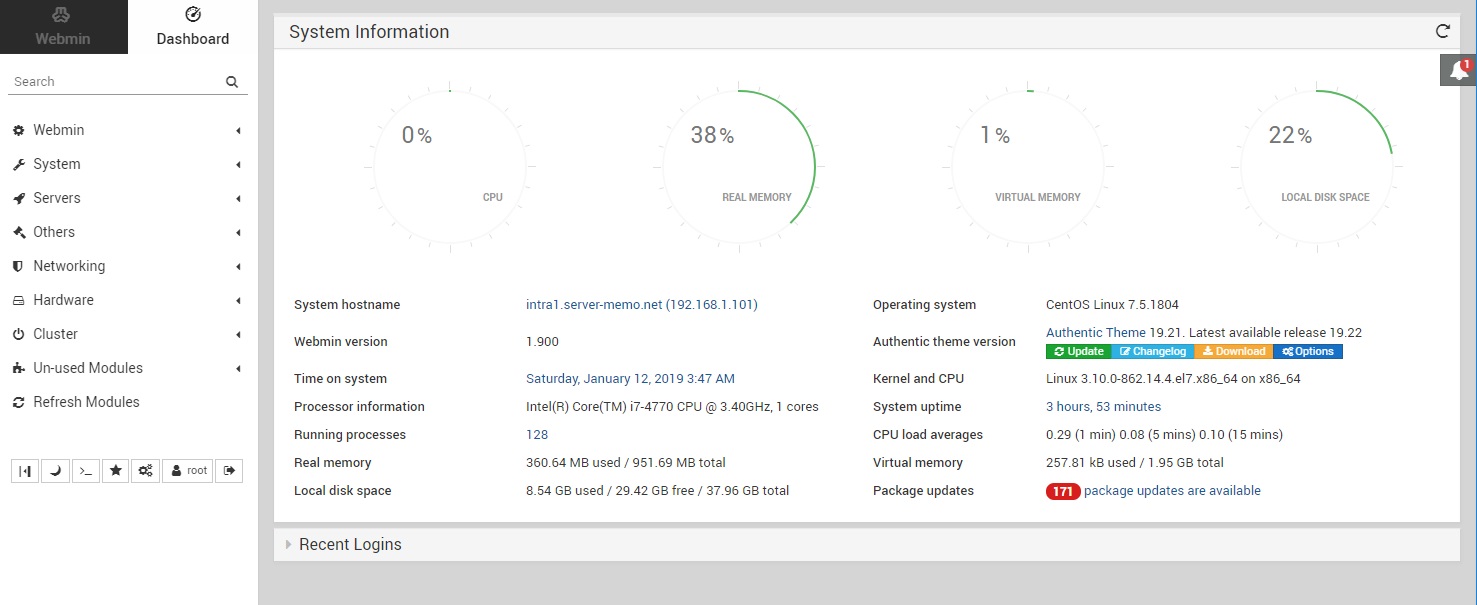Open the intra1.server-memo.net hostname link

tap(642, 305)
